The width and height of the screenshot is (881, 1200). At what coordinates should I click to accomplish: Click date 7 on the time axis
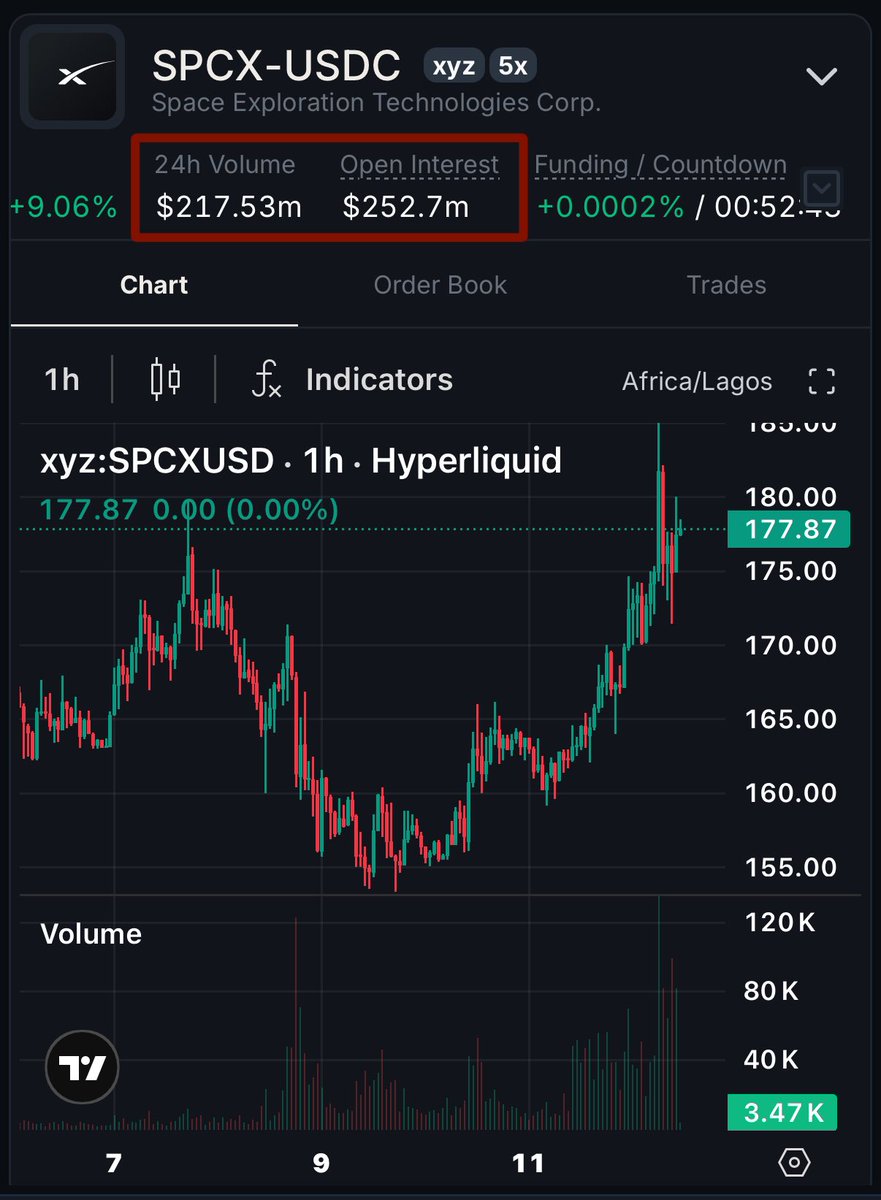[x=113, y=1163]
